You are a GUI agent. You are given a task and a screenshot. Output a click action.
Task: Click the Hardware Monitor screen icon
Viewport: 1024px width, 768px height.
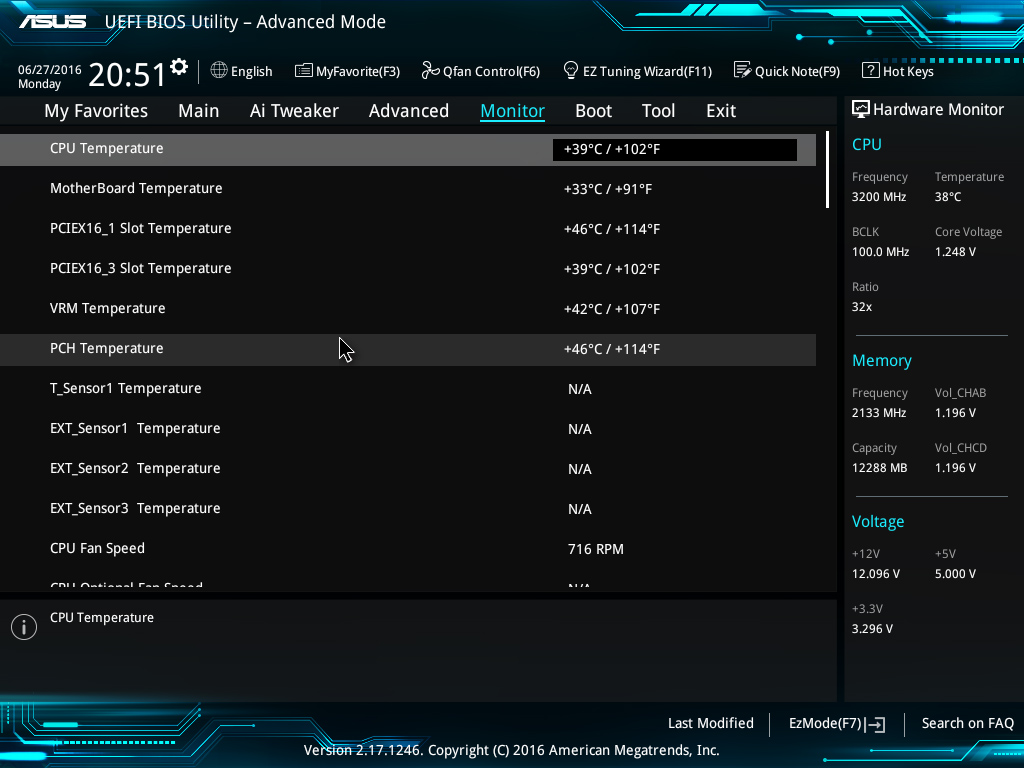pyautogui.click(x=860, y=109)
